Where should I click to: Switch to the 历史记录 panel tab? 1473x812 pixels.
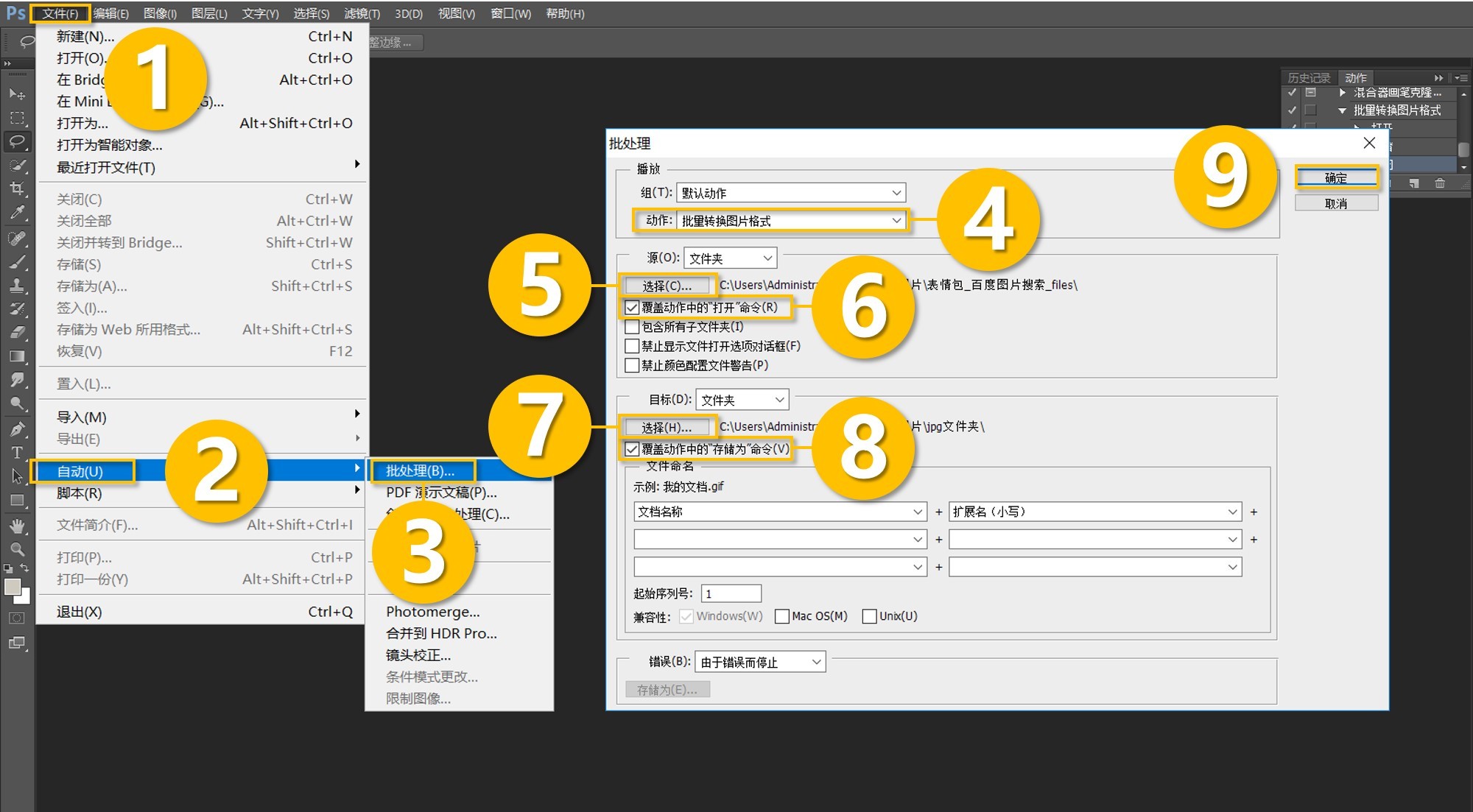(x=1309, y=78)
